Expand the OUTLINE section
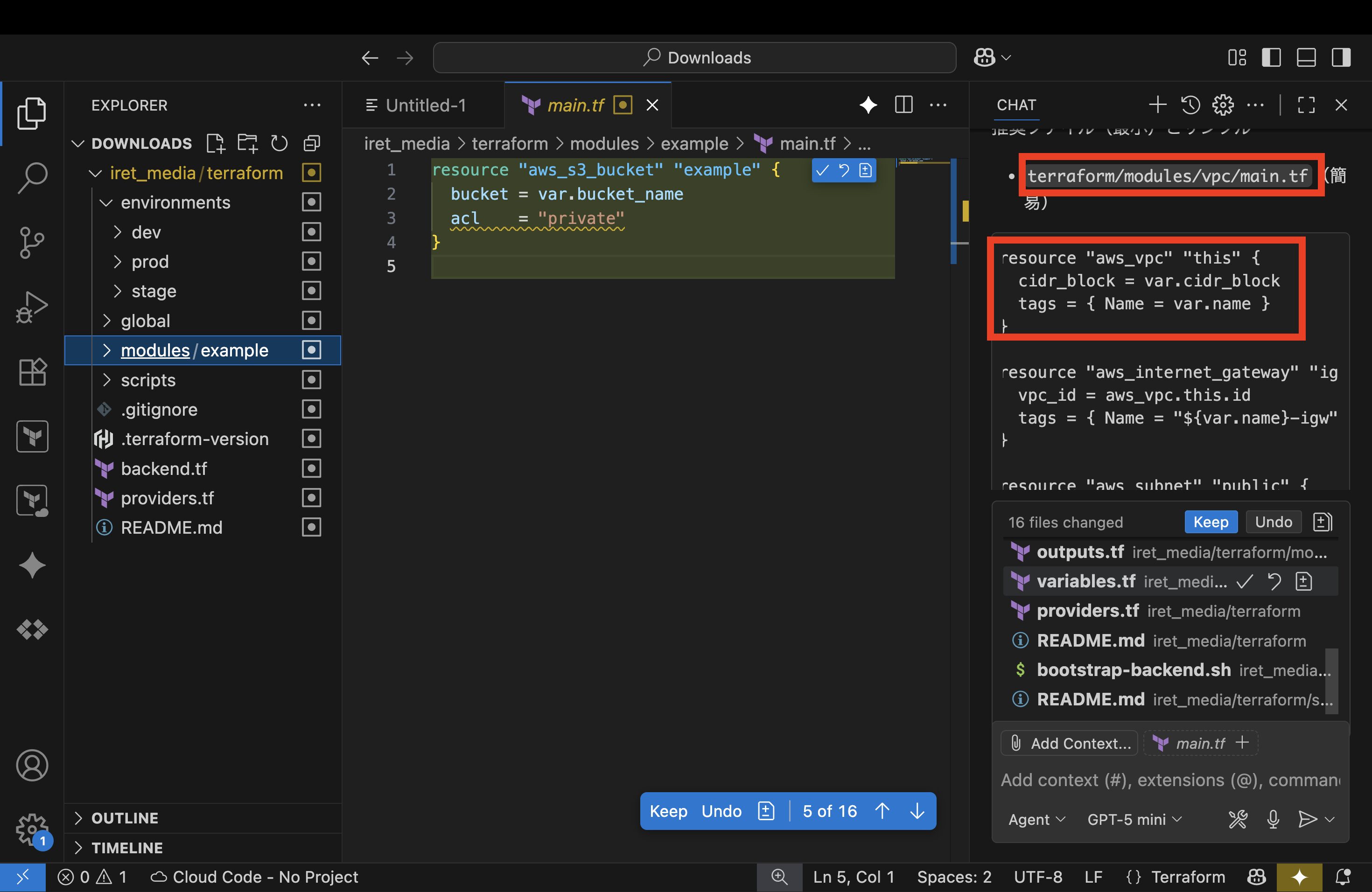Screen dimensions: 1372x892 click(x=125, y=818)
